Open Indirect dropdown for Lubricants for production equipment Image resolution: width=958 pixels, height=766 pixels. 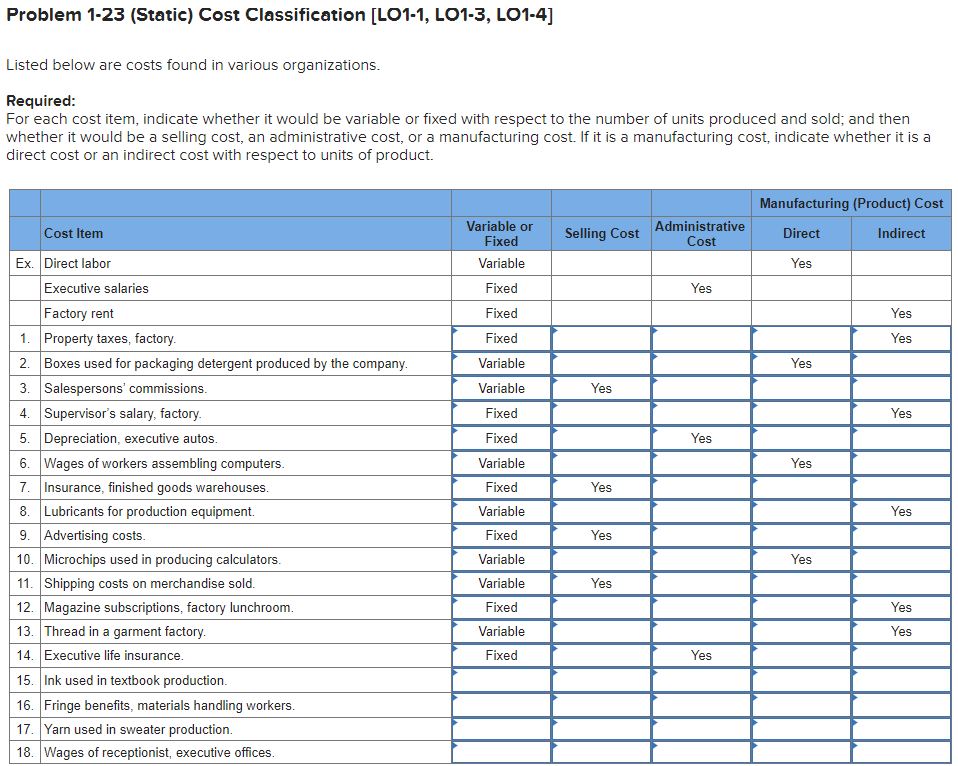(x=901, y=511)
